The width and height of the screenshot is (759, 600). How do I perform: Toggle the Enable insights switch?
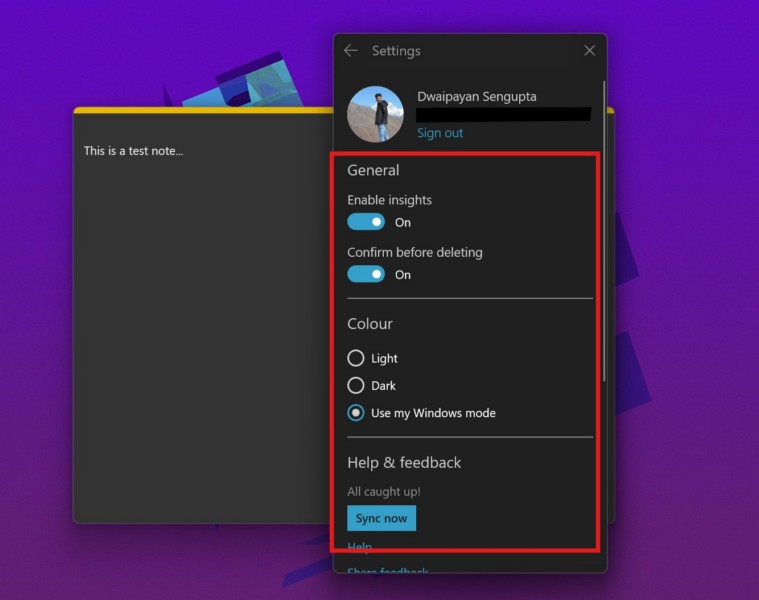[x=366, y=222]
